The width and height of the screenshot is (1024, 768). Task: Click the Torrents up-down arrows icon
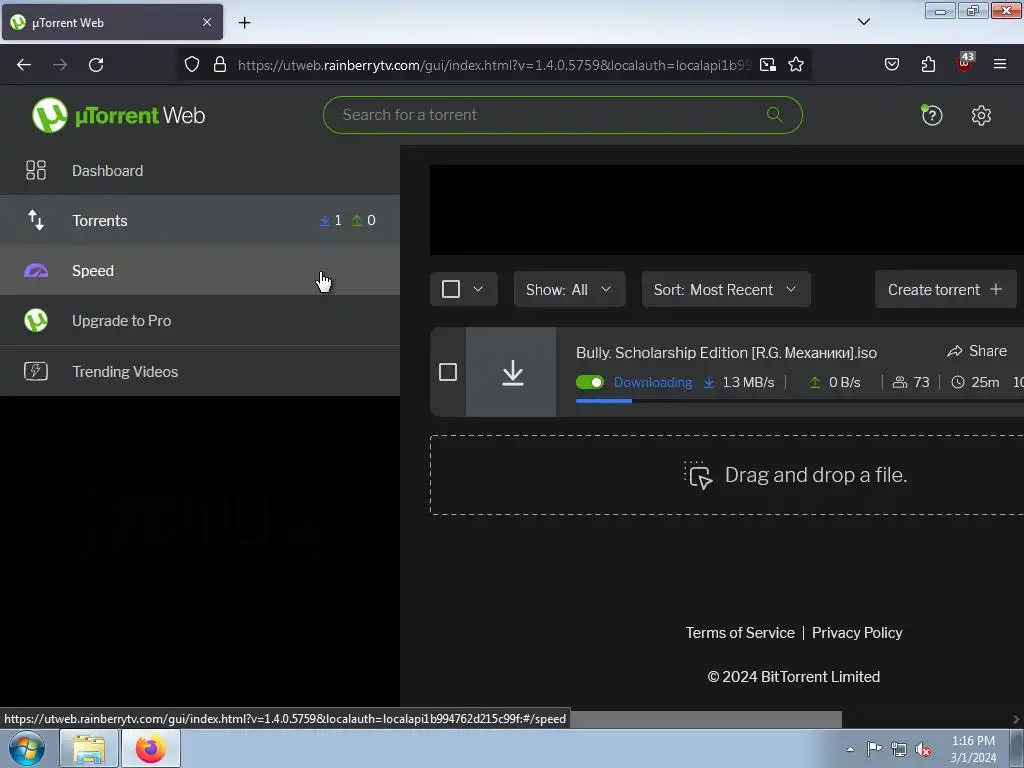pos(36,220)
